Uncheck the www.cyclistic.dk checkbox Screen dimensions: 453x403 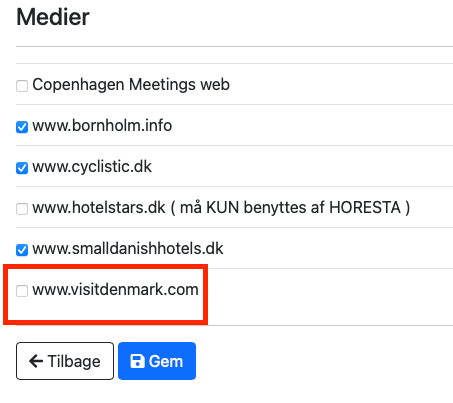click(22, 168)
